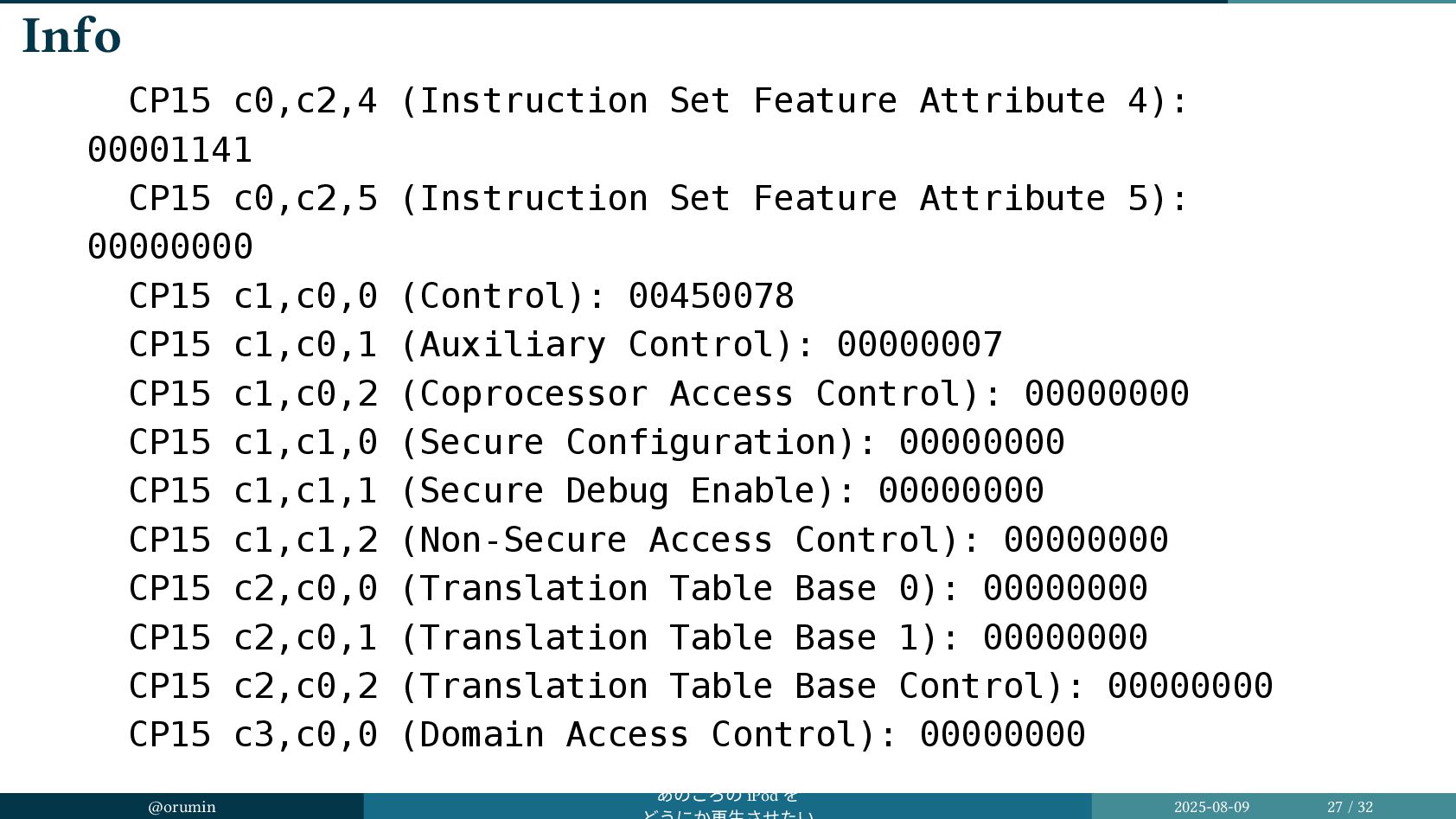
Task: Click the 00000000 value under Attribute 5
Action: pyautogui.click(x=170, y=247)
